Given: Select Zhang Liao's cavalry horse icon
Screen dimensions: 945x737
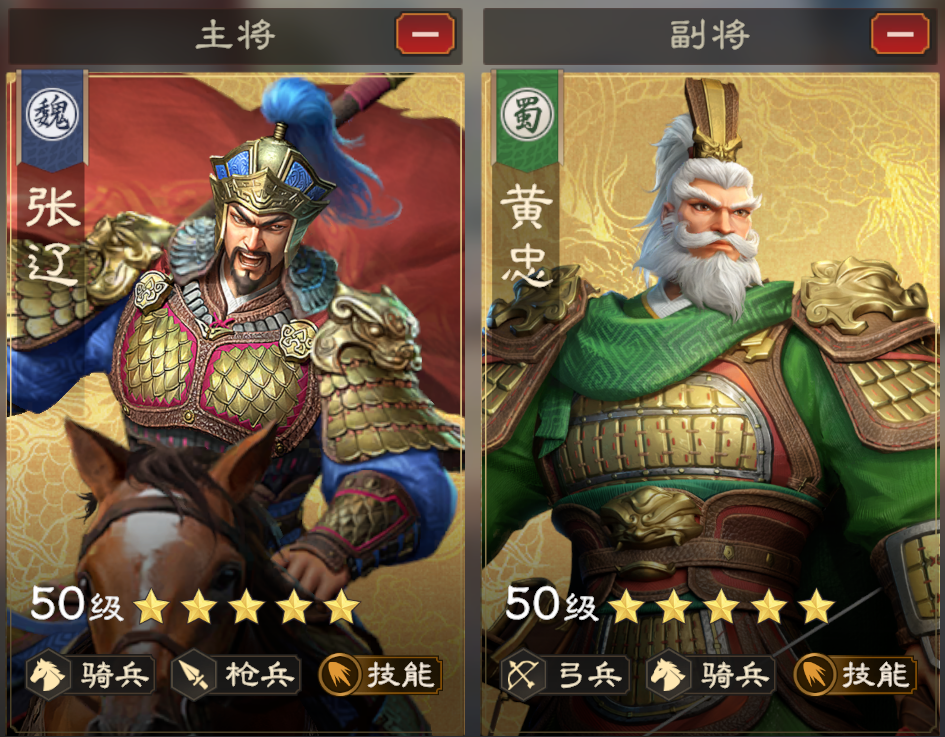Looking at the screenshot, I should (x=48, y=674).
